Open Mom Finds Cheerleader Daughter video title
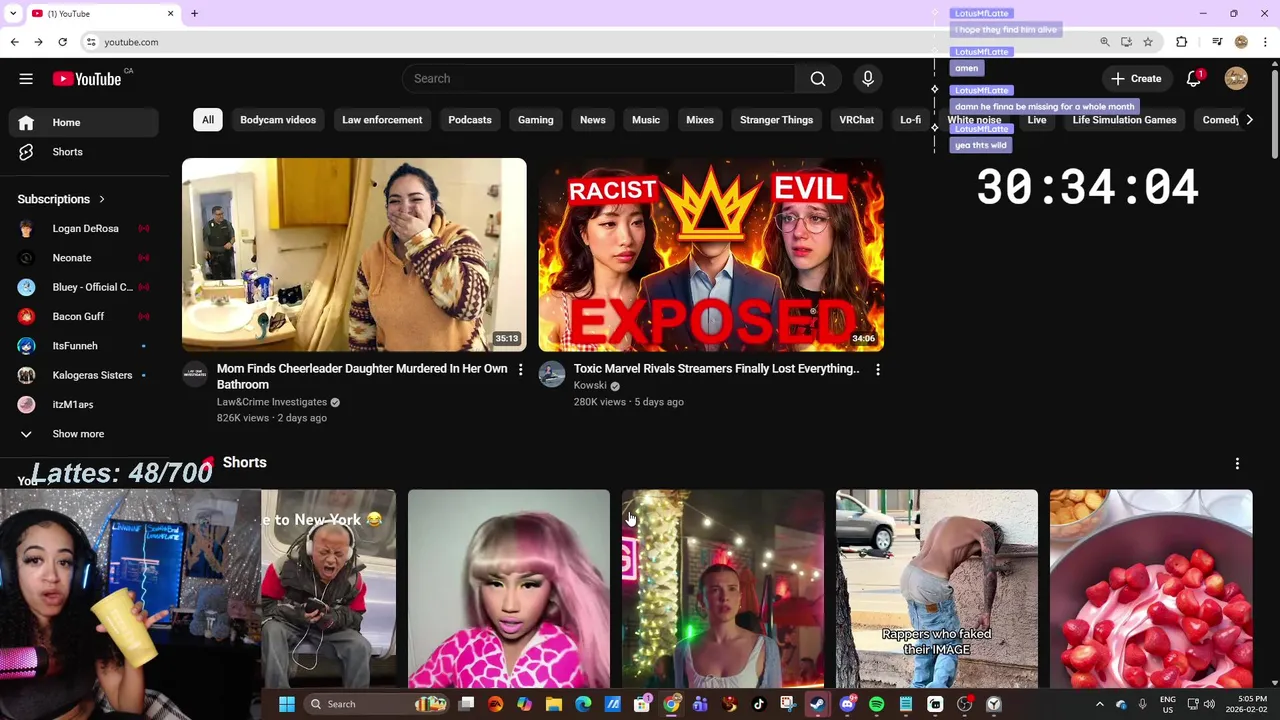Viewport: 1280px width, 720px height. point(362,377)
